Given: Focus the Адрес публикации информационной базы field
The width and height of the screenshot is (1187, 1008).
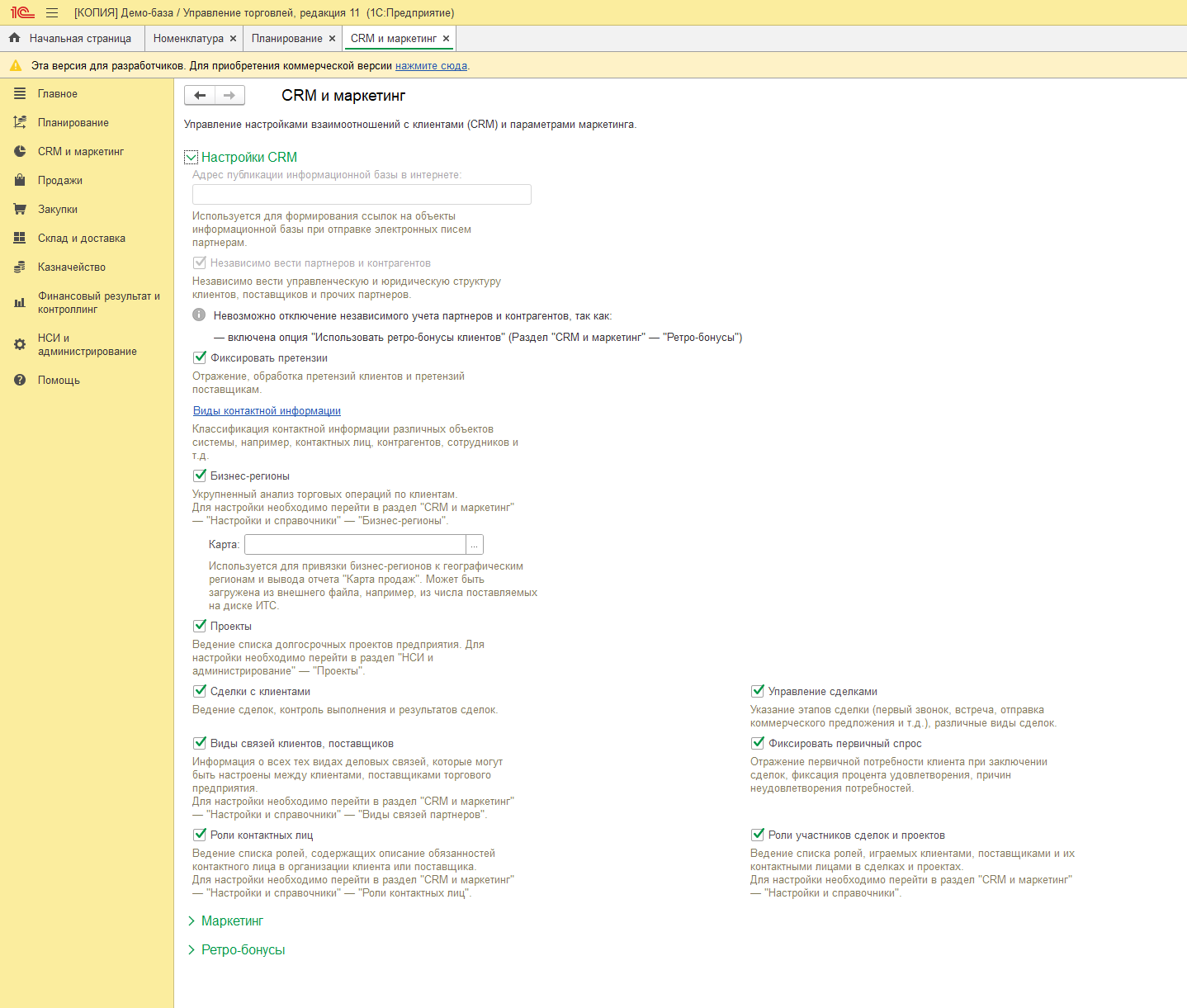Looking at the screenshot, I should 362,194.
